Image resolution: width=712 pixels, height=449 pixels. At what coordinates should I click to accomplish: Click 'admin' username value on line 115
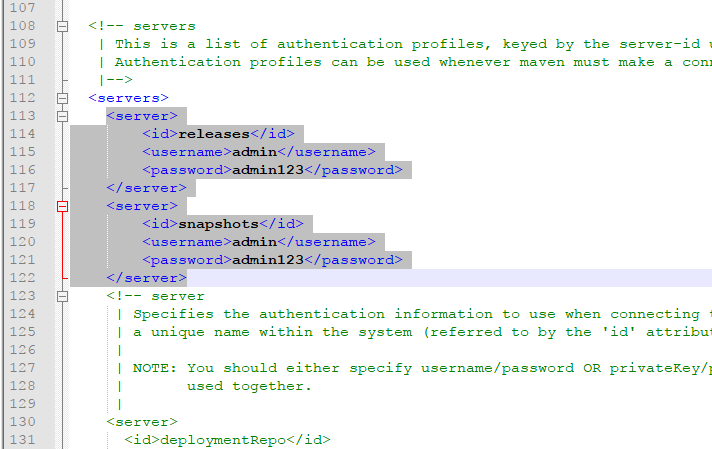[x=254, y=152]
